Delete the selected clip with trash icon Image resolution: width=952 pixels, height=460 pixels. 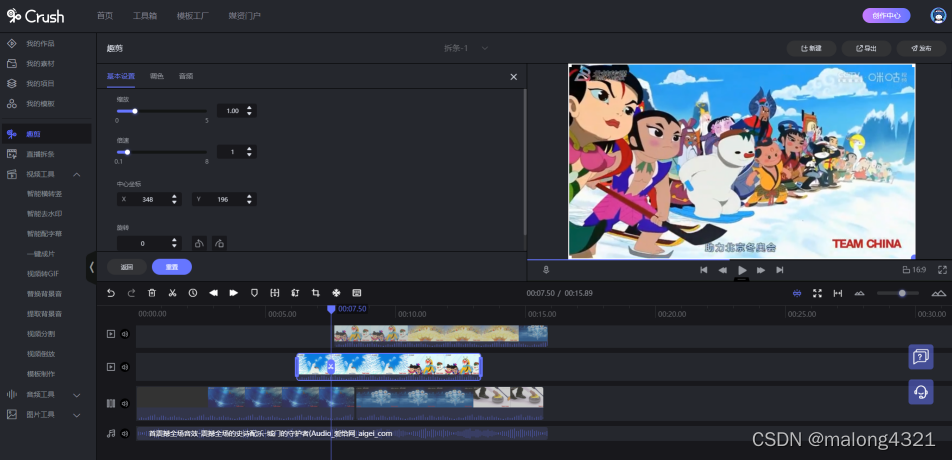point(152,293)
